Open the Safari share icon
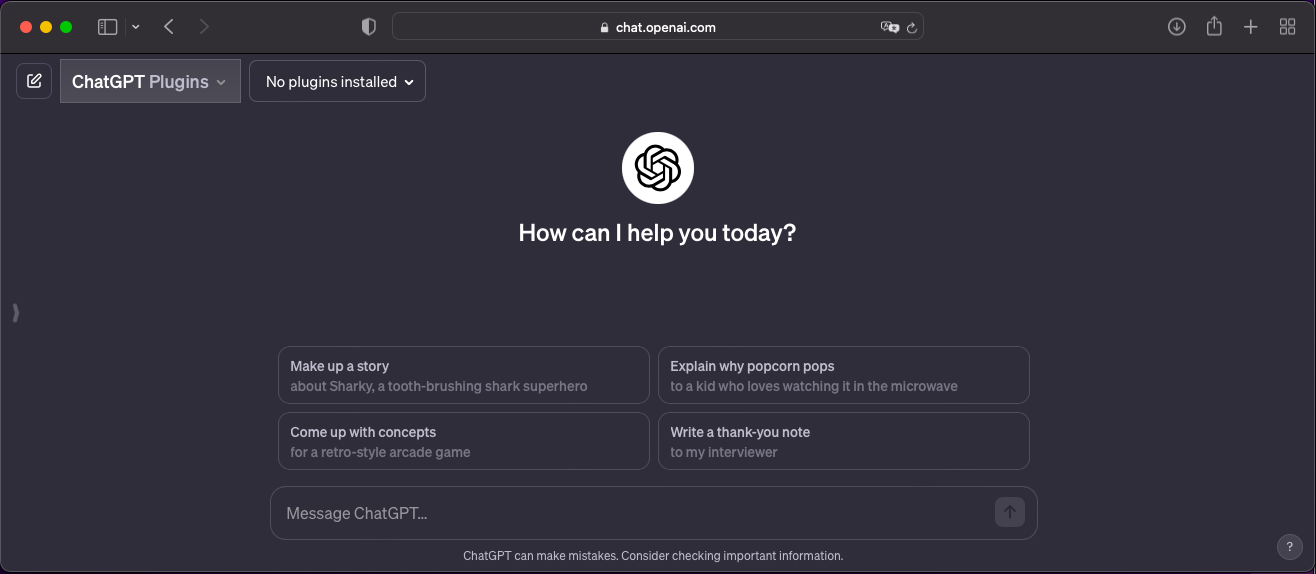 pos(1214,27)
